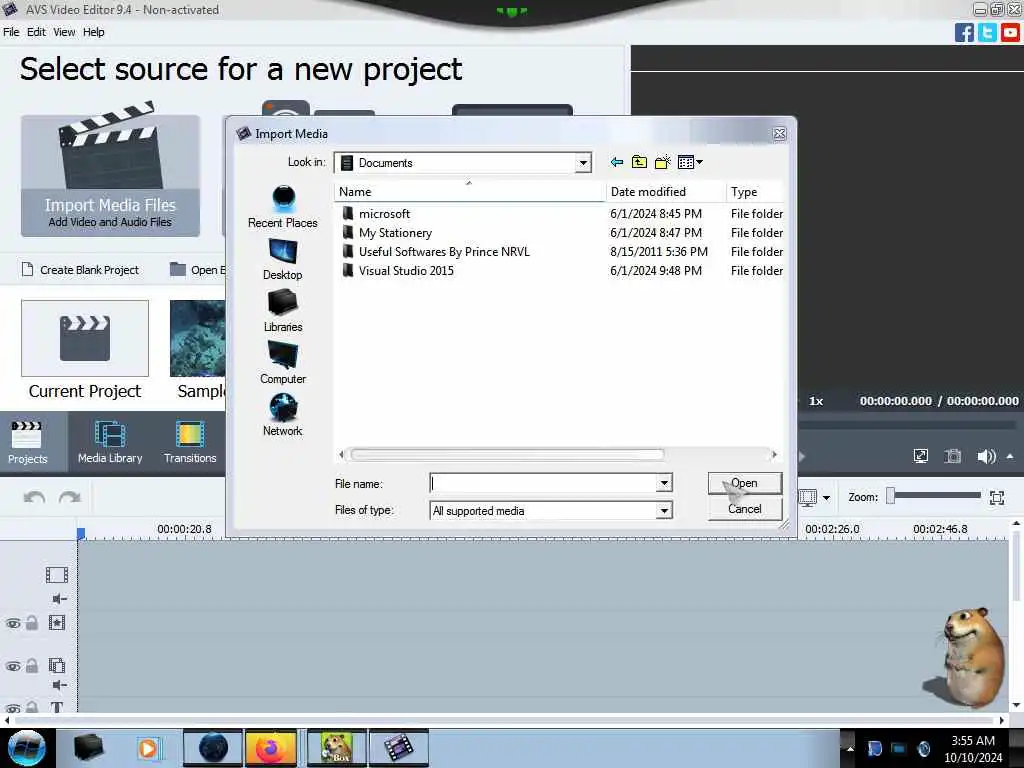Toggle visibility of video overlay track
The image size is (1024, 768).
pos(13,666)
